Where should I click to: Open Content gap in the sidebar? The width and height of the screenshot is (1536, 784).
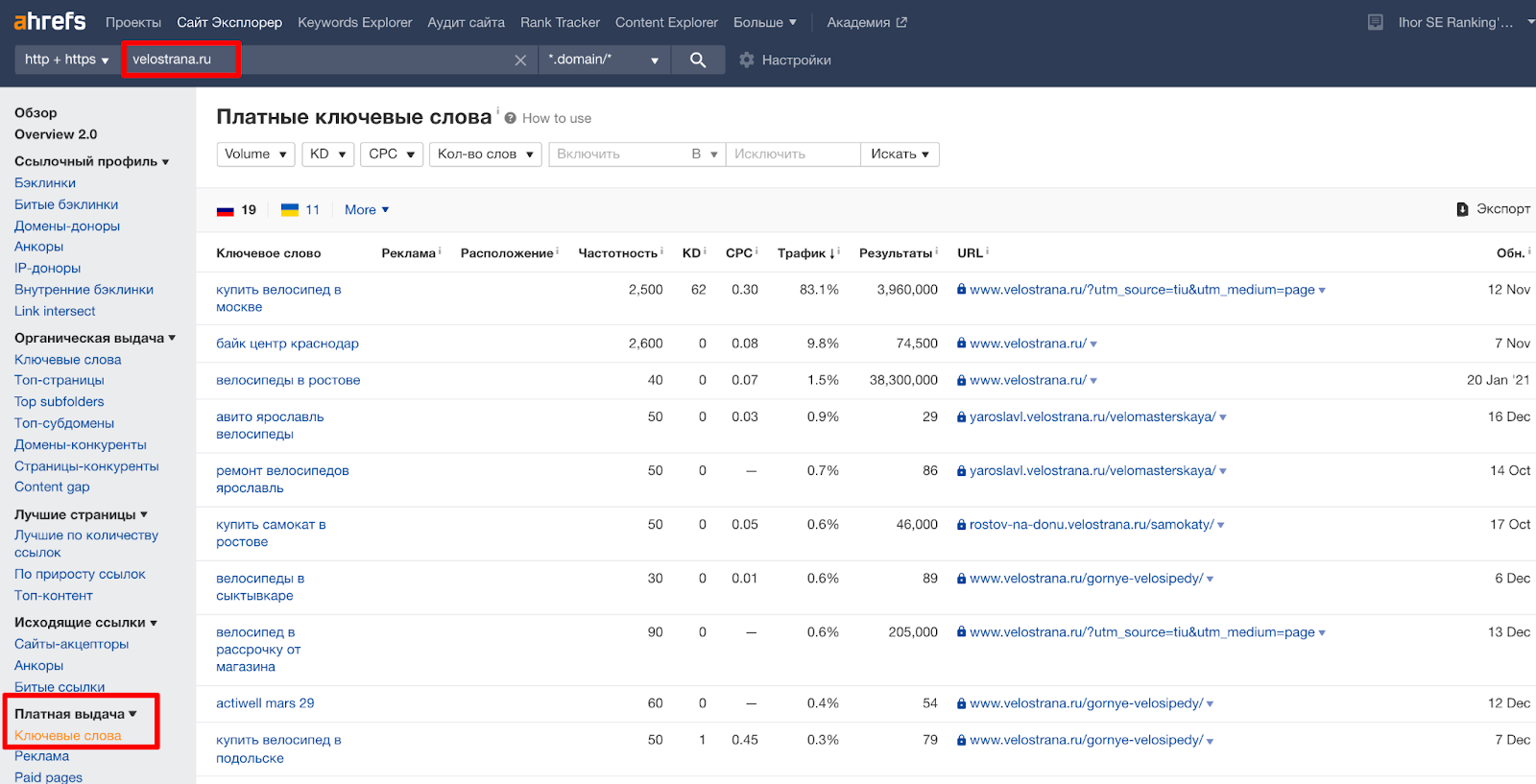[52, 487]
